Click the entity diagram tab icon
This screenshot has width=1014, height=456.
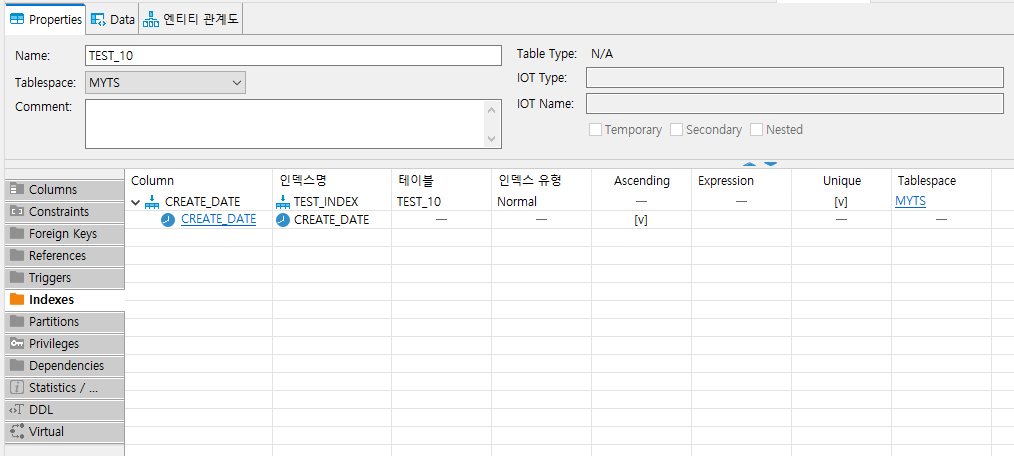coord(151,19)
